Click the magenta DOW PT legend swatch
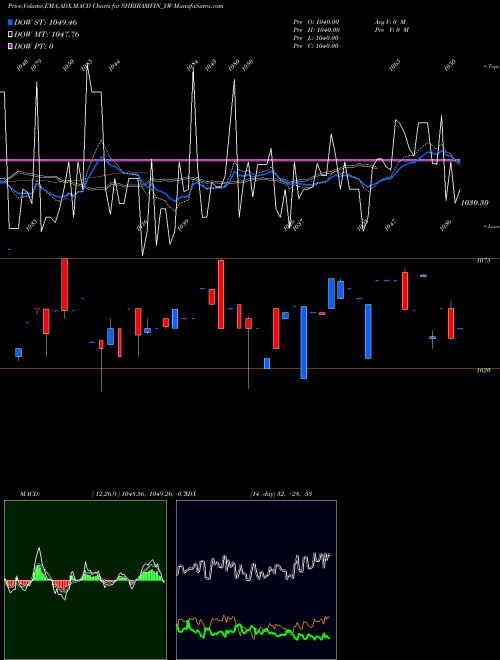 [10, 46]
